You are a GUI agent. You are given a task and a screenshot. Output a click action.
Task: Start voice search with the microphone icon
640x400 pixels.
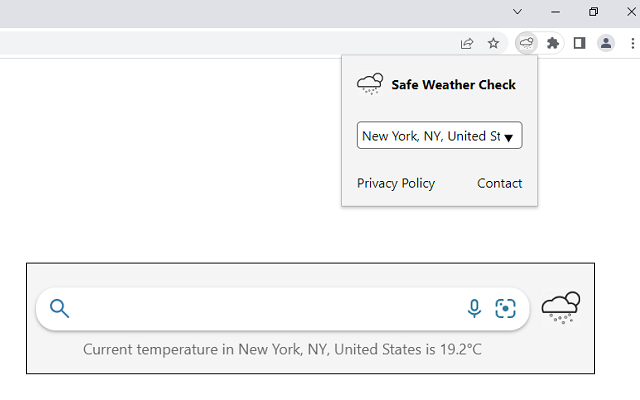[x=474, y=309]
